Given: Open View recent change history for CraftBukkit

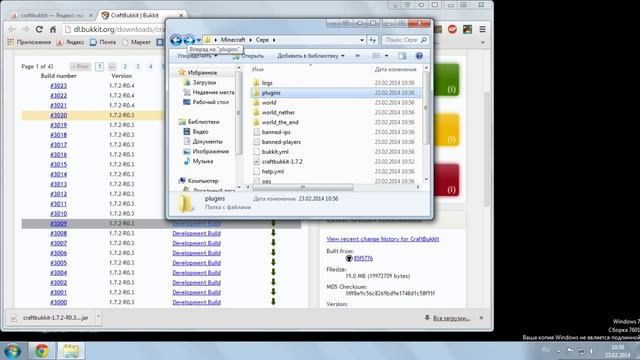Looking at the screenshot, I should coord(383,239).
